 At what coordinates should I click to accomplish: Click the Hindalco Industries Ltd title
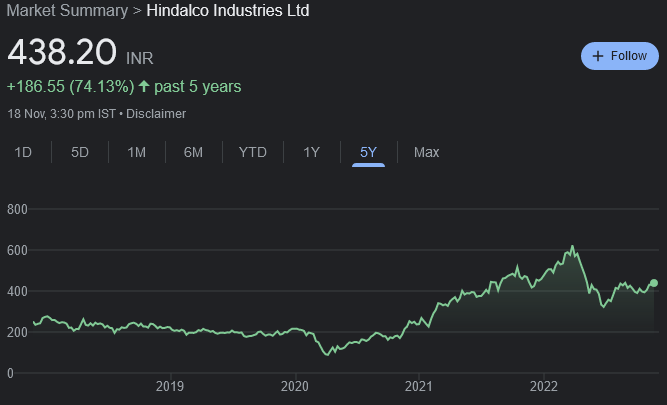pyautogui.click(x=228, y=11)
